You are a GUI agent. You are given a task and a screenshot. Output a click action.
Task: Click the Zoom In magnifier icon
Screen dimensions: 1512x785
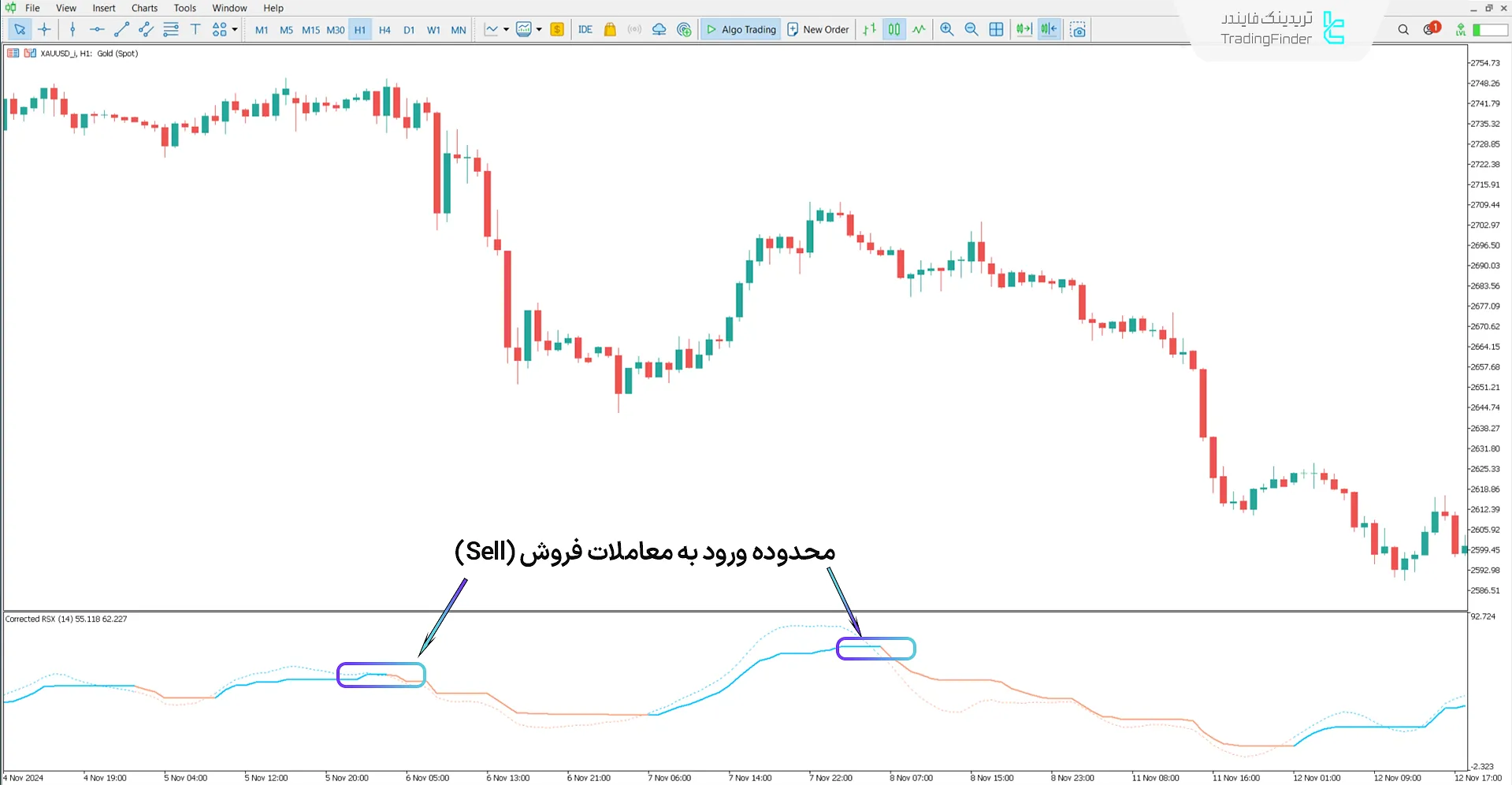946,29
